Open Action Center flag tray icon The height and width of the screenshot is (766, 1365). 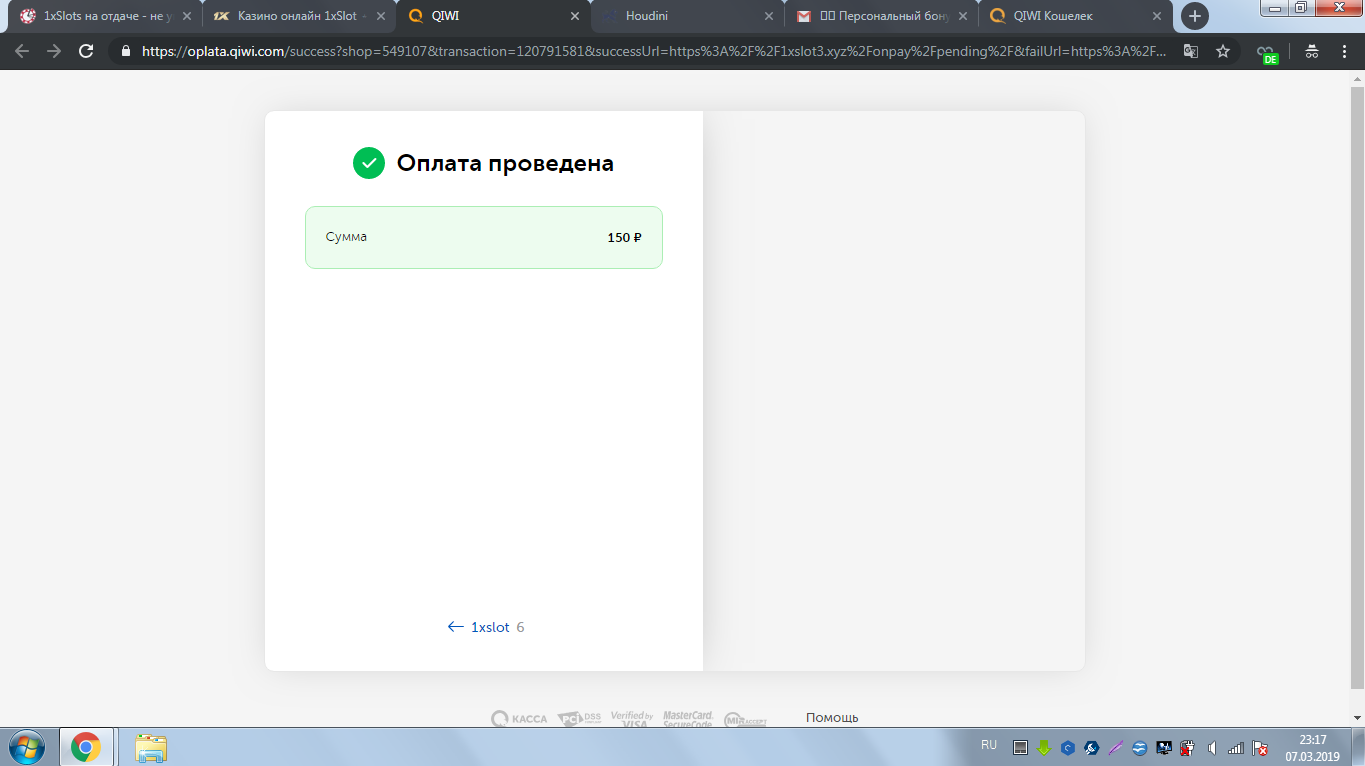[x=1260, y=747]
